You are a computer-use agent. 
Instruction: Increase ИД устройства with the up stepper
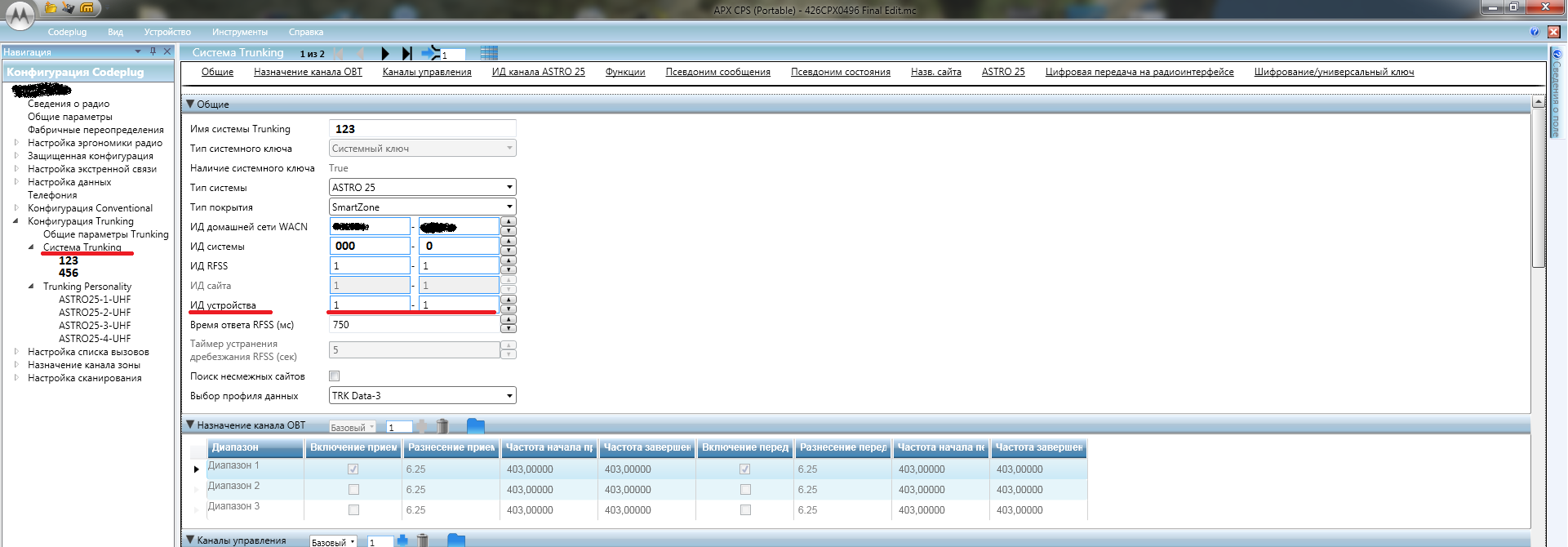[509, 300]
